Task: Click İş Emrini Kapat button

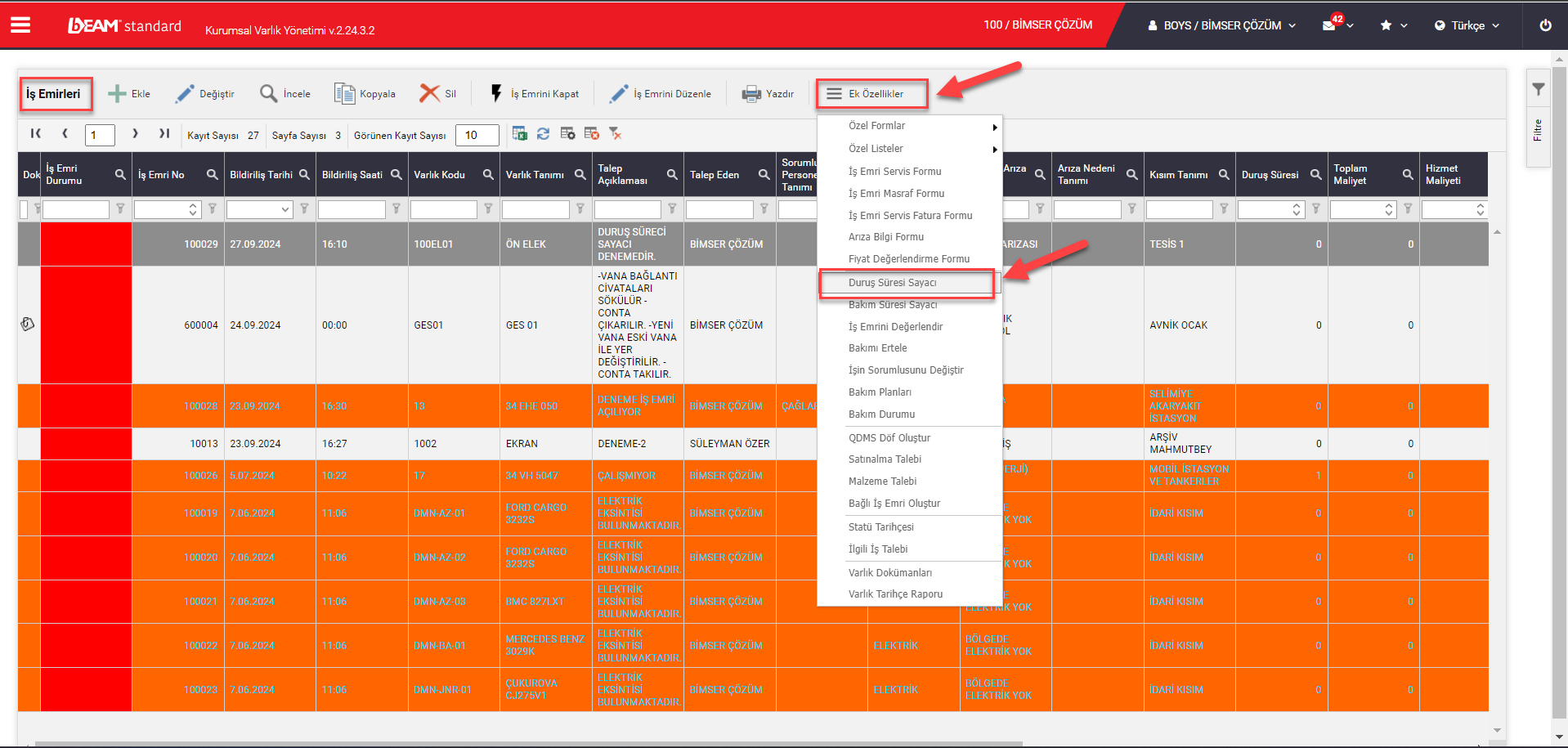Action: click(x=534, y=94)
